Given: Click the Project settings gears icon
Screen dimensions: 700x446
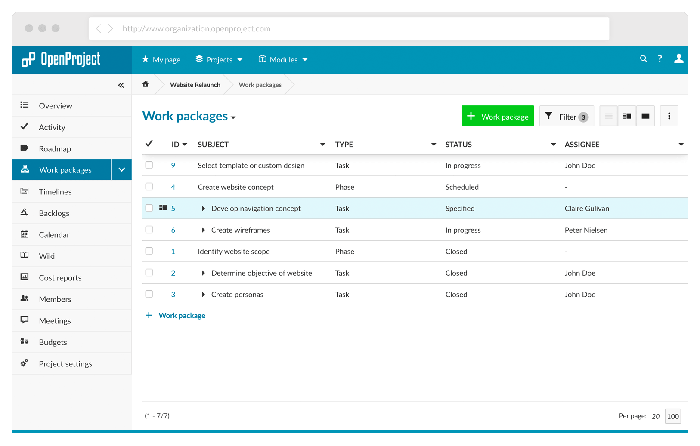Looking at the screenshot, I should tap(25, 363).
